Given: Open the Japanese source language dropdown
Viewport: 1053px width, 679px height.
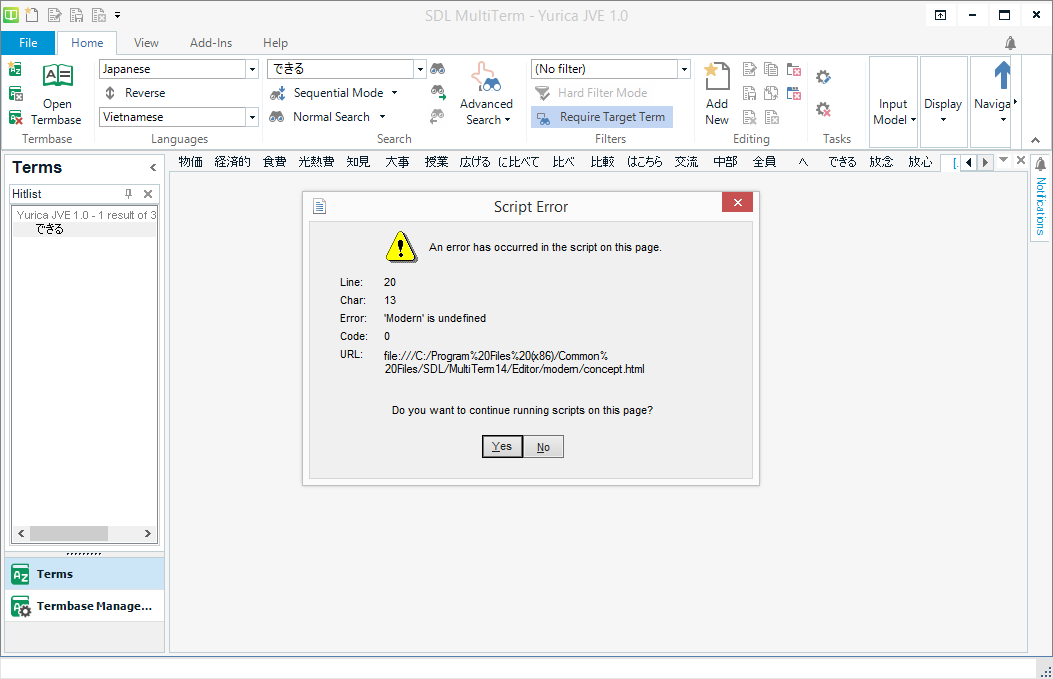Looking at the screenshot, I should click(253, 69).
